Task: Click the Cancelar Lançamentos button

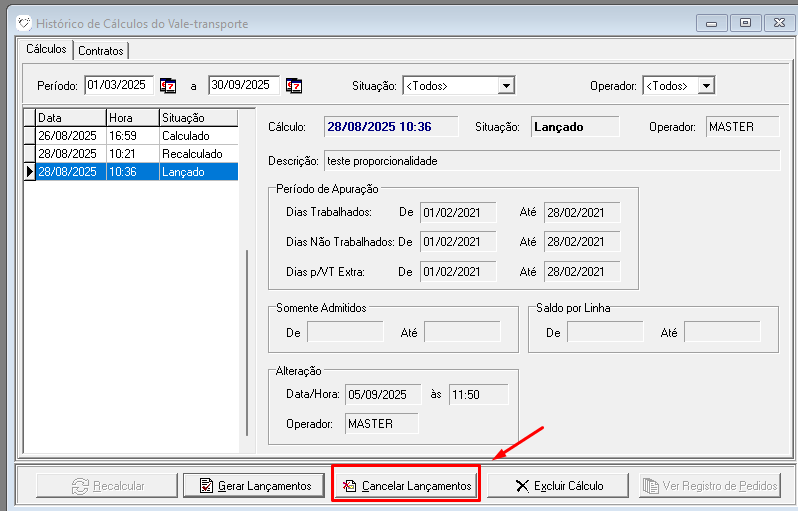Action: coord(406,486)
